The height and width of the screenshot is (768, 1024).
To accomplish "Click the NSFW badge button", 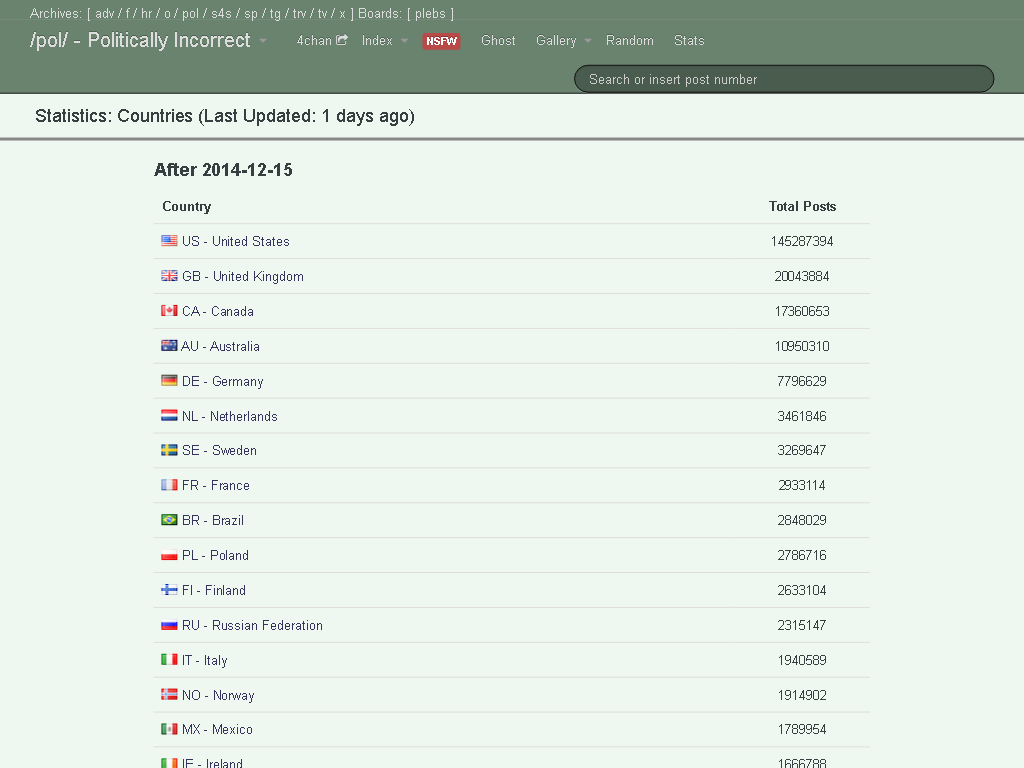I will (441, 41).
